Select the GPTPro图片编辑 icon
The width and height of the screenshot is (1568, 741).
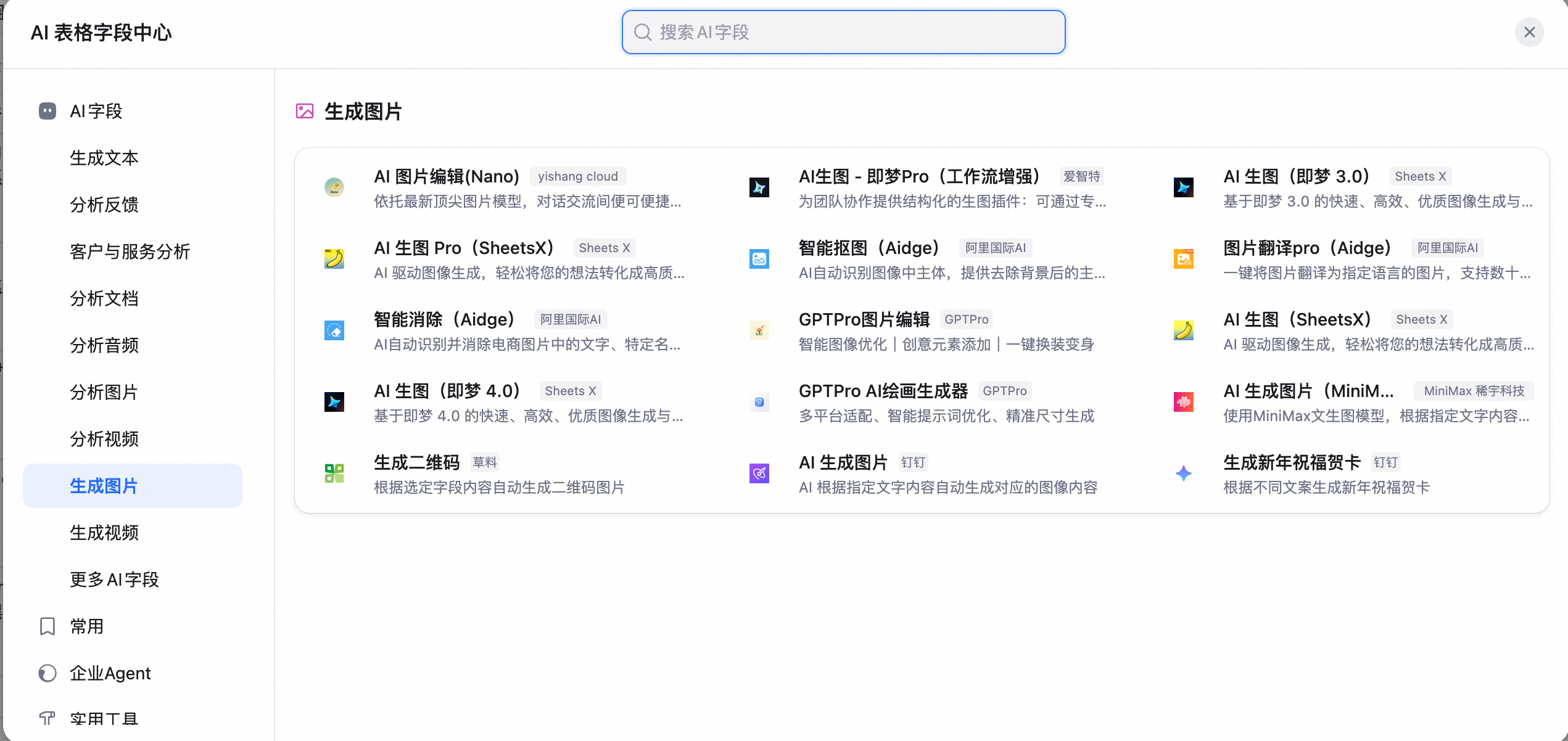(x=759, y=330)
